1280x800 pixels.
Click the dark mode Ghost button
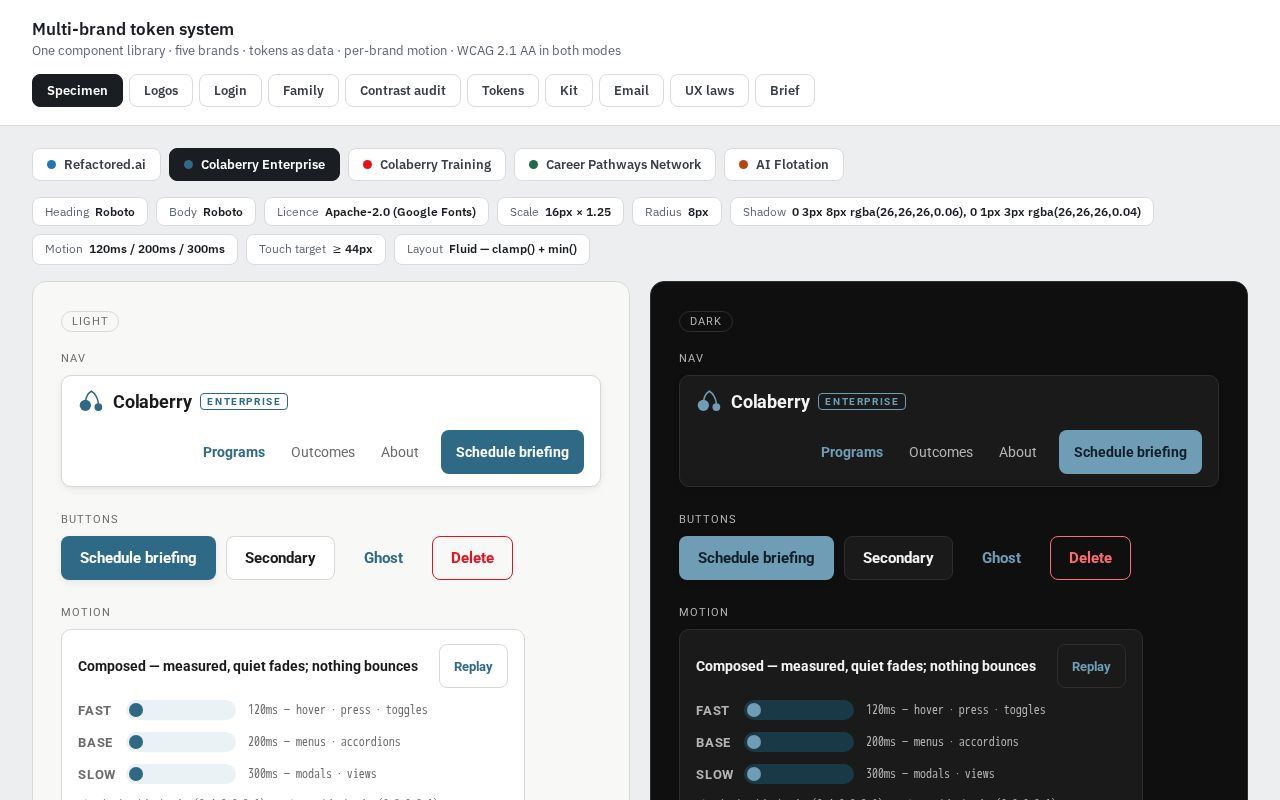coord(1001,558)
